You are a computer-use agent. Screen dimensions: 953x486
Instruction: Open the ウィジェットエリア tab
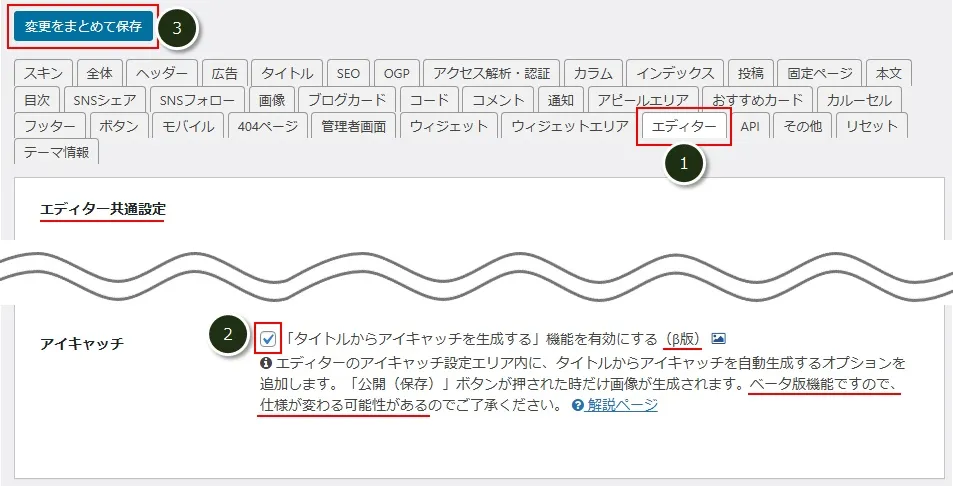569,126
